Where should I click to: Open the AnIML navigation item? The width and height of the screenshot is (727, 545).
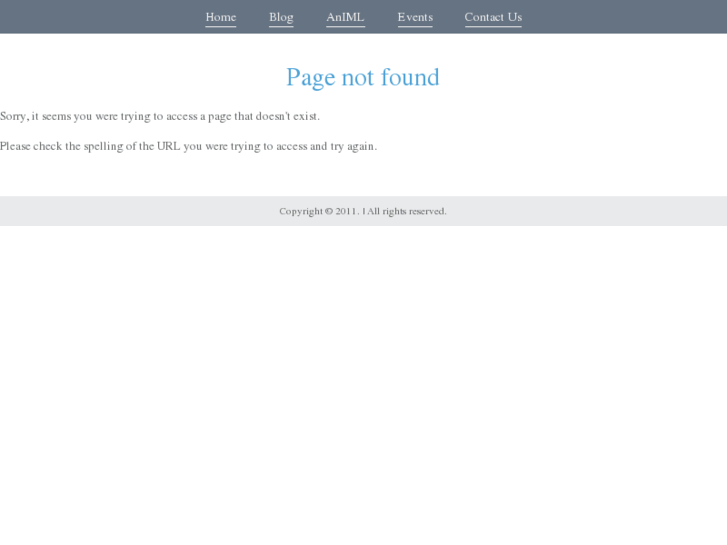click(345, 18)
